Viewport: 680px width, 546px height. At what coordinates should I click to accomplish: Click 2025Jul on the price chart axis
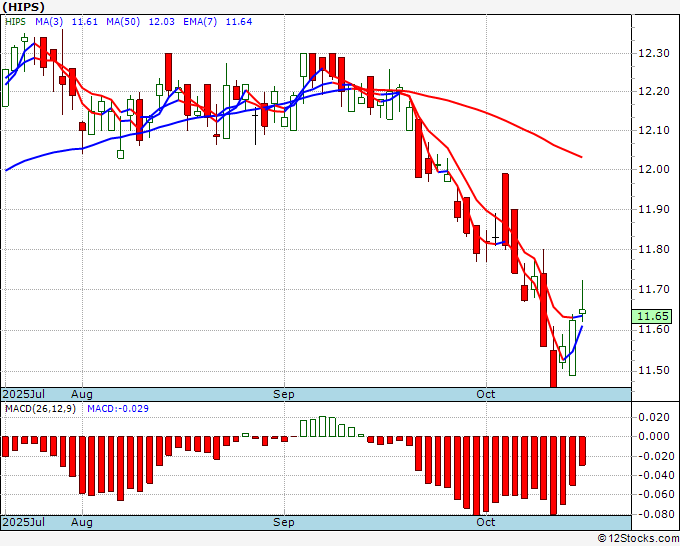(x=24, y=394)
